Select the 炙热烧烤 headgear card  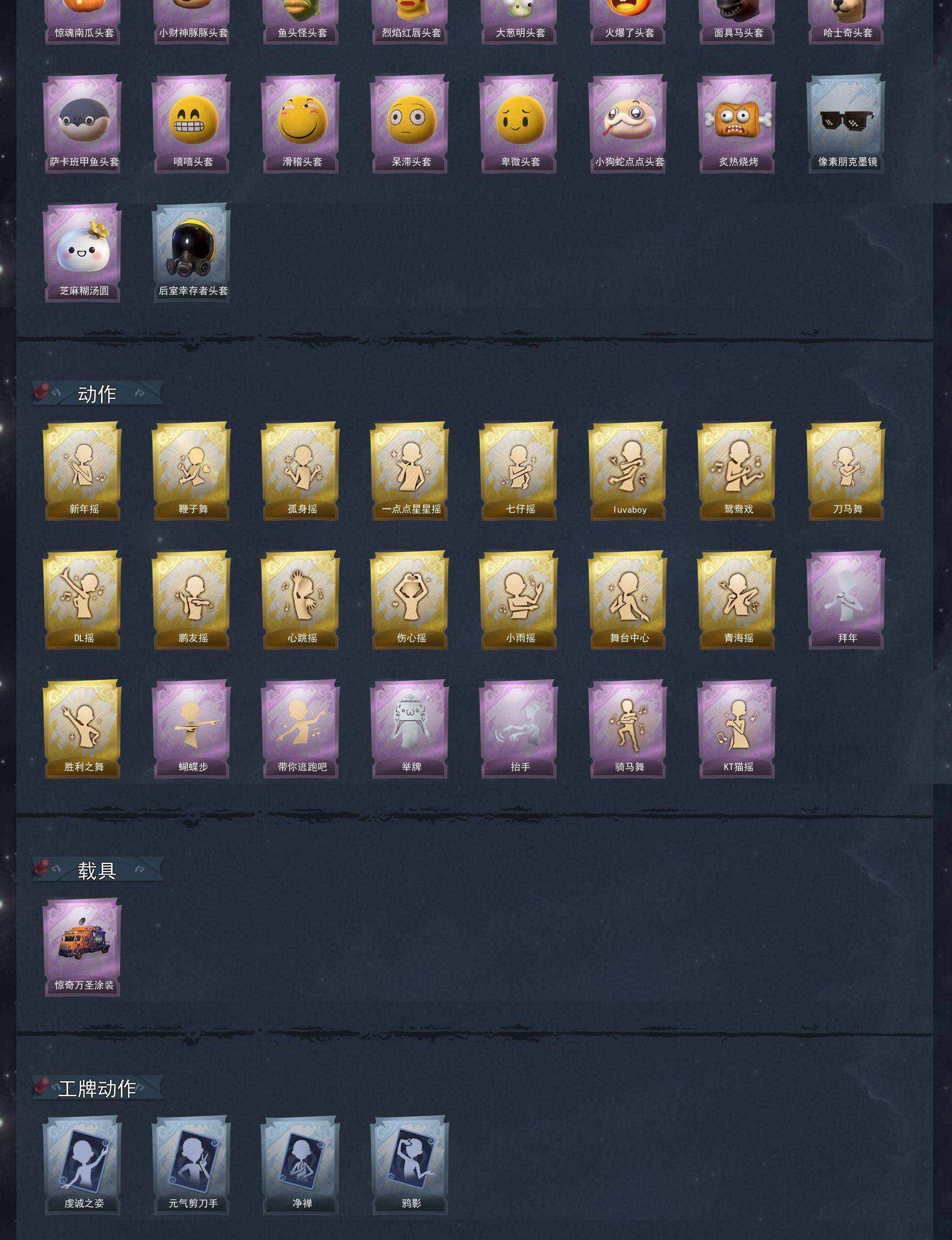pos(737,124)
